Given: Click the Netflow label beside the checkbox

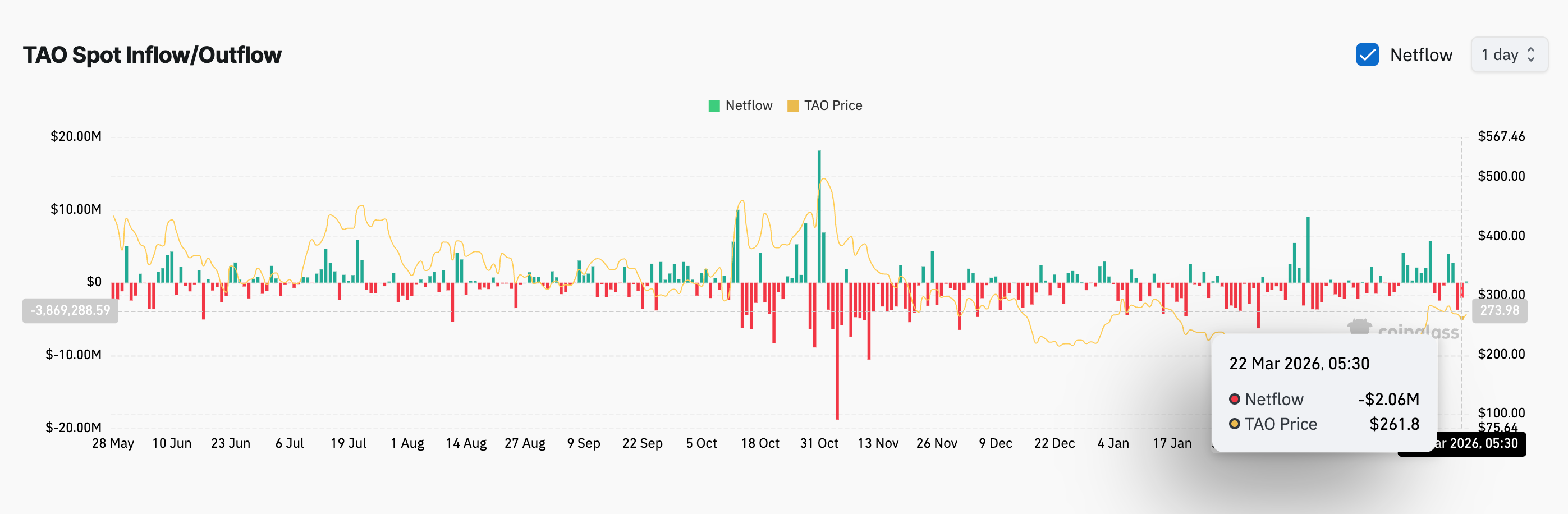Looking at the screenshot, I should [1421, 56].
